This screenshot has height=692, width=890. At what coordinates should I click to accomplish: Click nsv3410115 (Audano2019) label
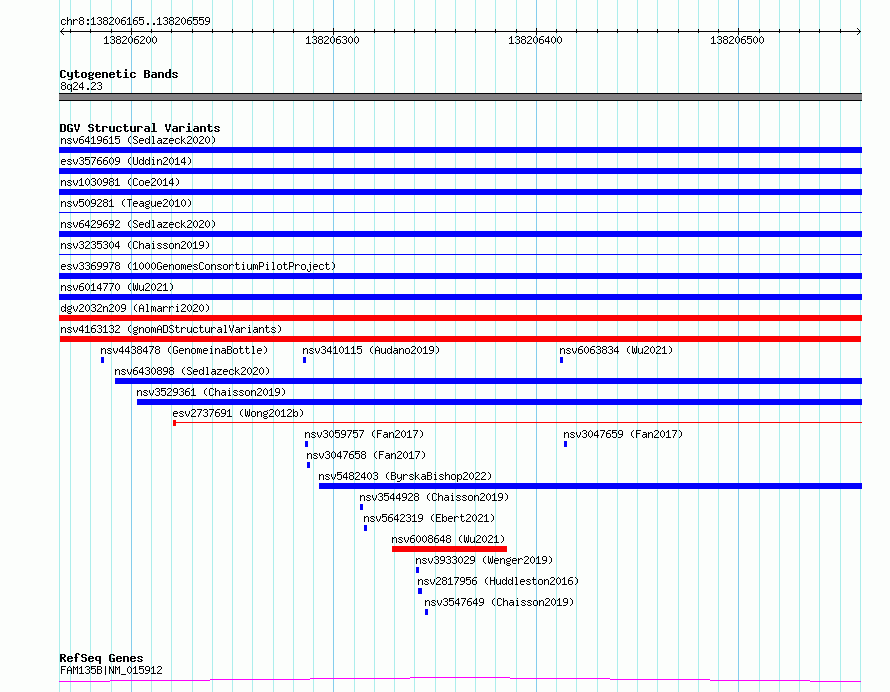pyautogui.click(x=371, y=350)
